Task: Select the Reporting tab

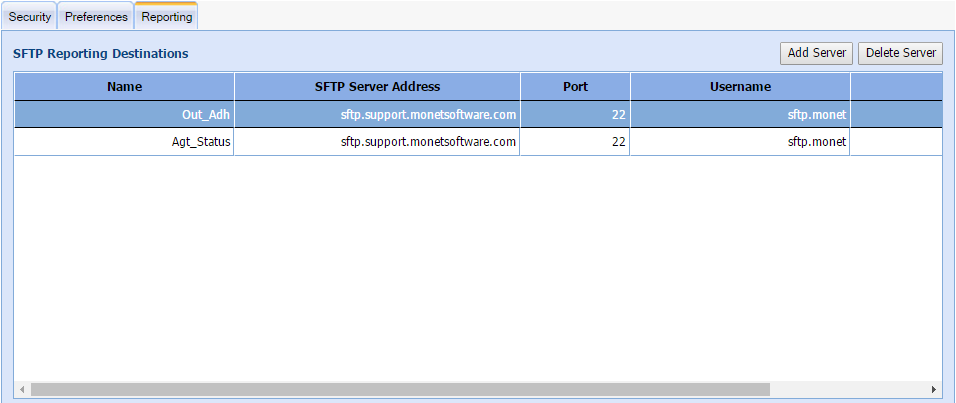Action: click(167, 17)
